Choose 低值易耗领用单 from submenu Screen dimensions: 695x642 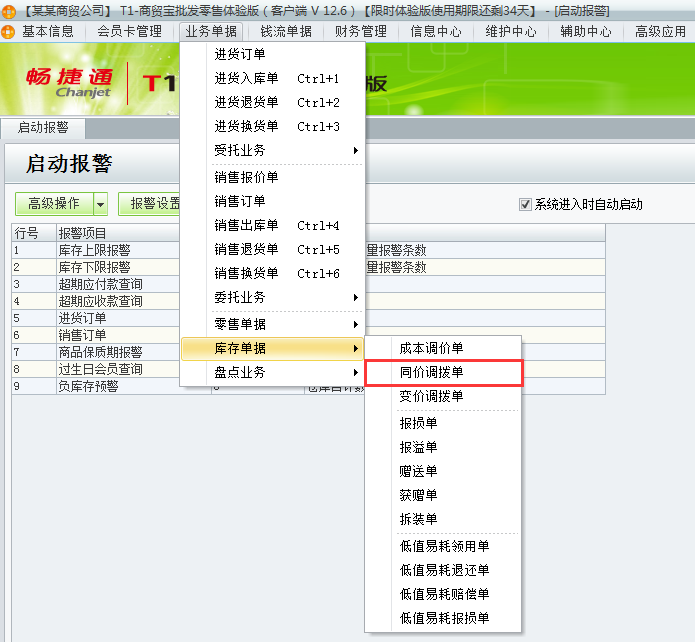coord(443,546)
